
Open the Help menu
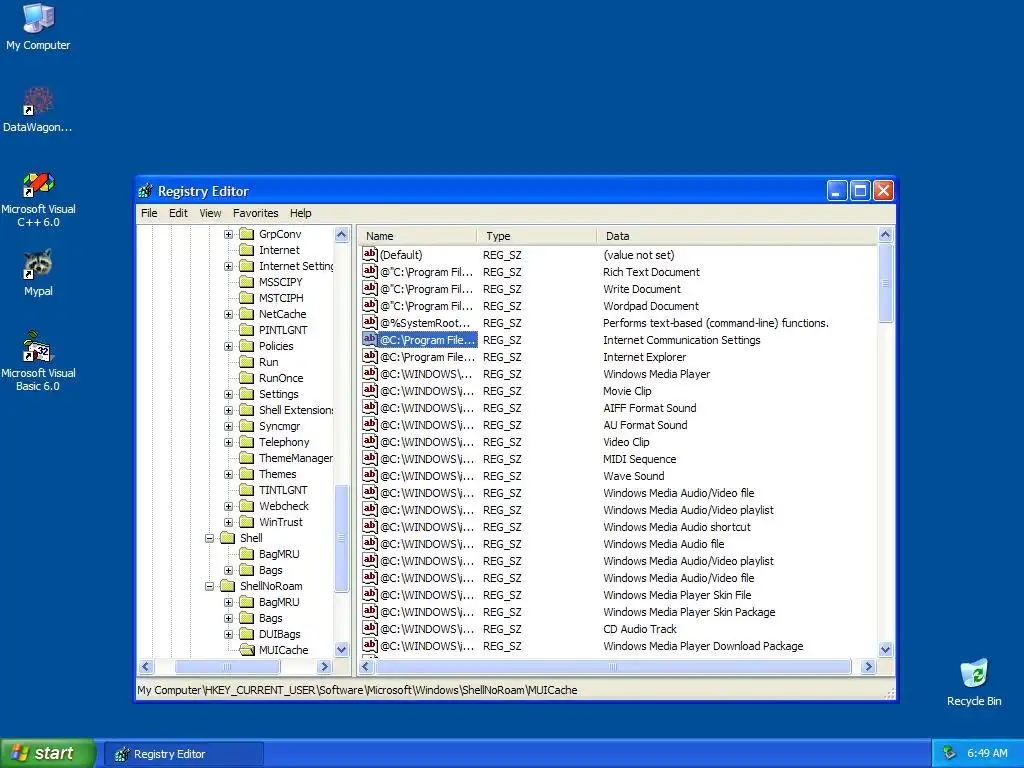(x=300, y=213)
